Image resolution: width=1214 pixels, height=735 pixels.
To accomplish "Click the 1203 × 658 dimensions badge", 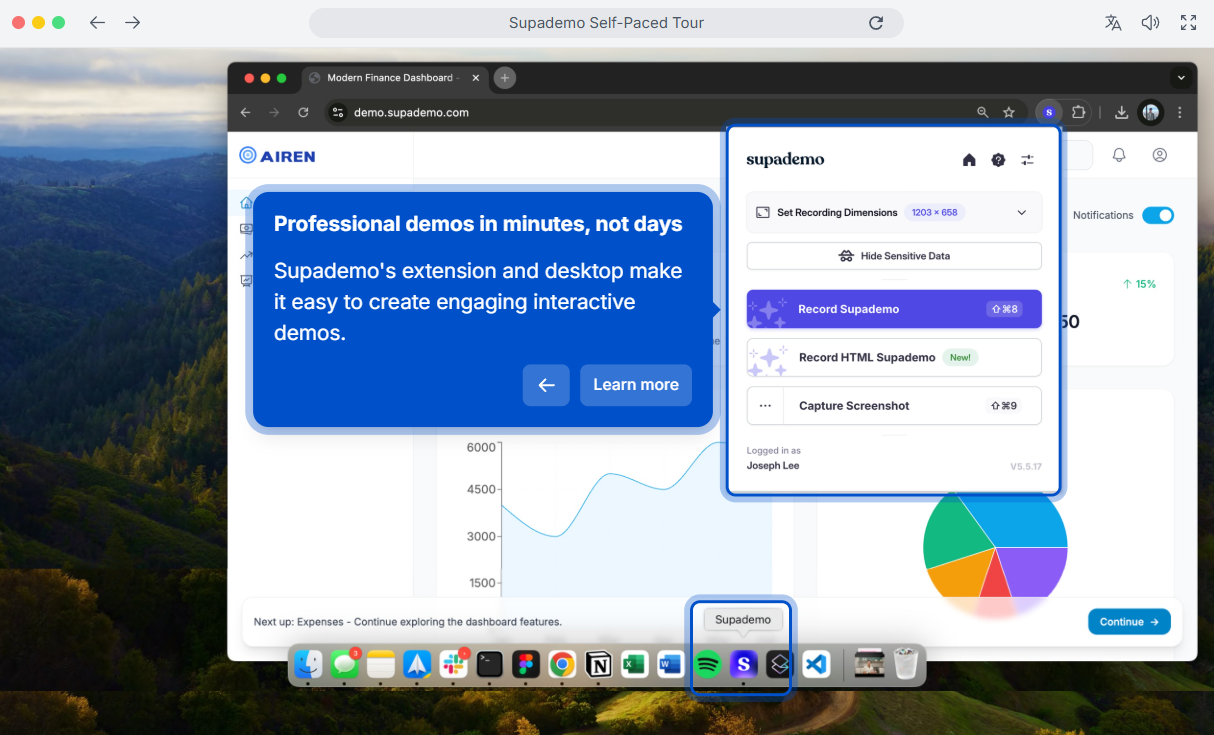I will click(934, 212).
